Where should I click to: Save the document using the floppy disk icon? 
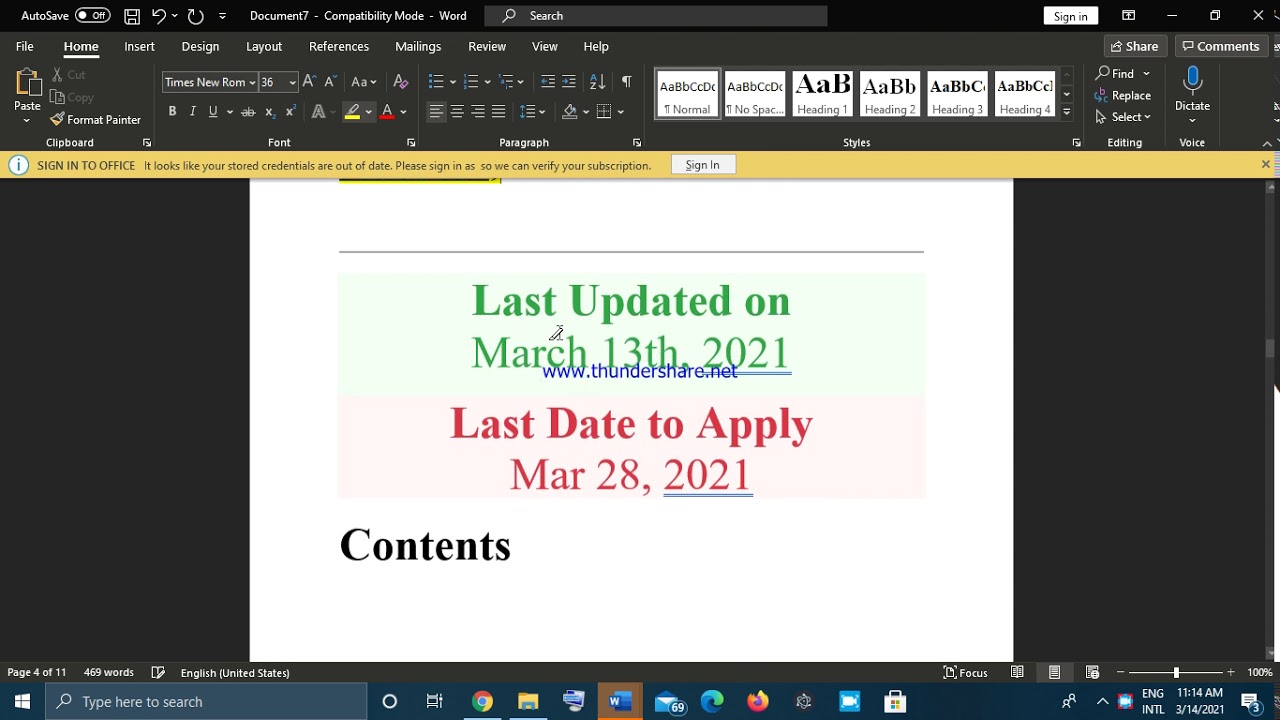coord(132,16)
